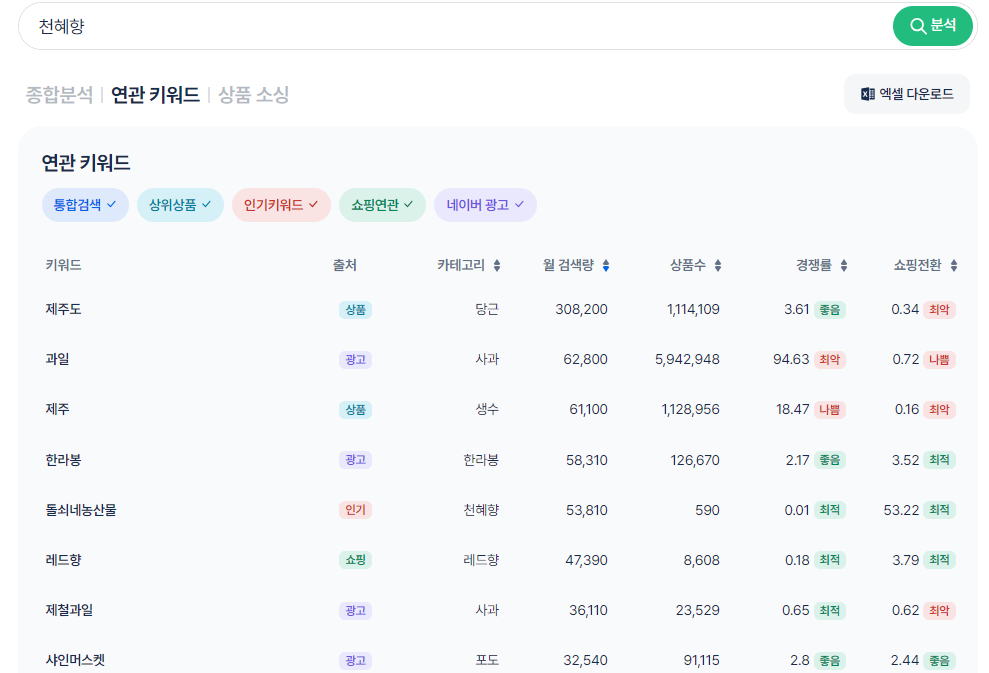The image size is (989, 673).
Task: Toggle the 통합검색 filter chip
Action: 85,205
